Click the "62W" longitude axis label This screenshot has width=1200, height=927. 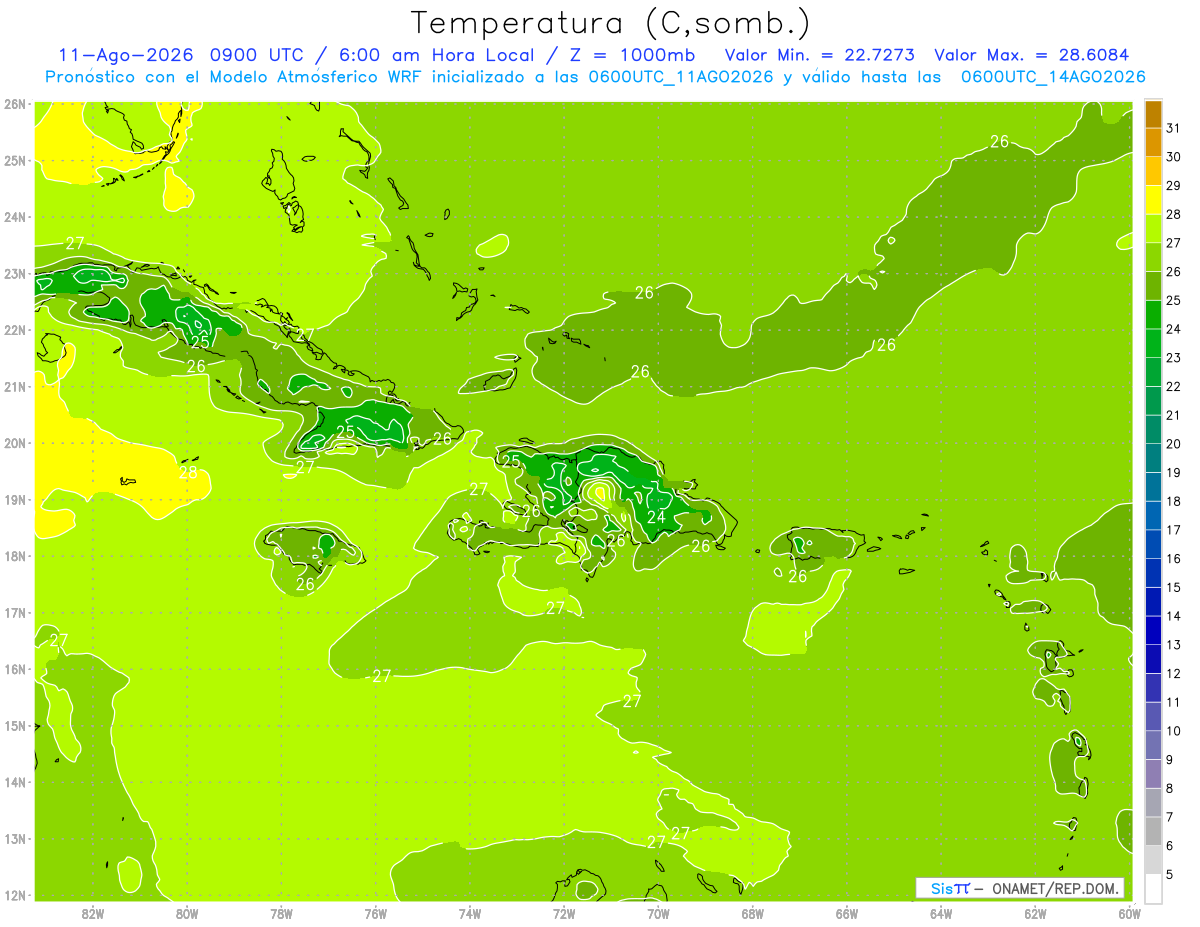coord(1035,913)
